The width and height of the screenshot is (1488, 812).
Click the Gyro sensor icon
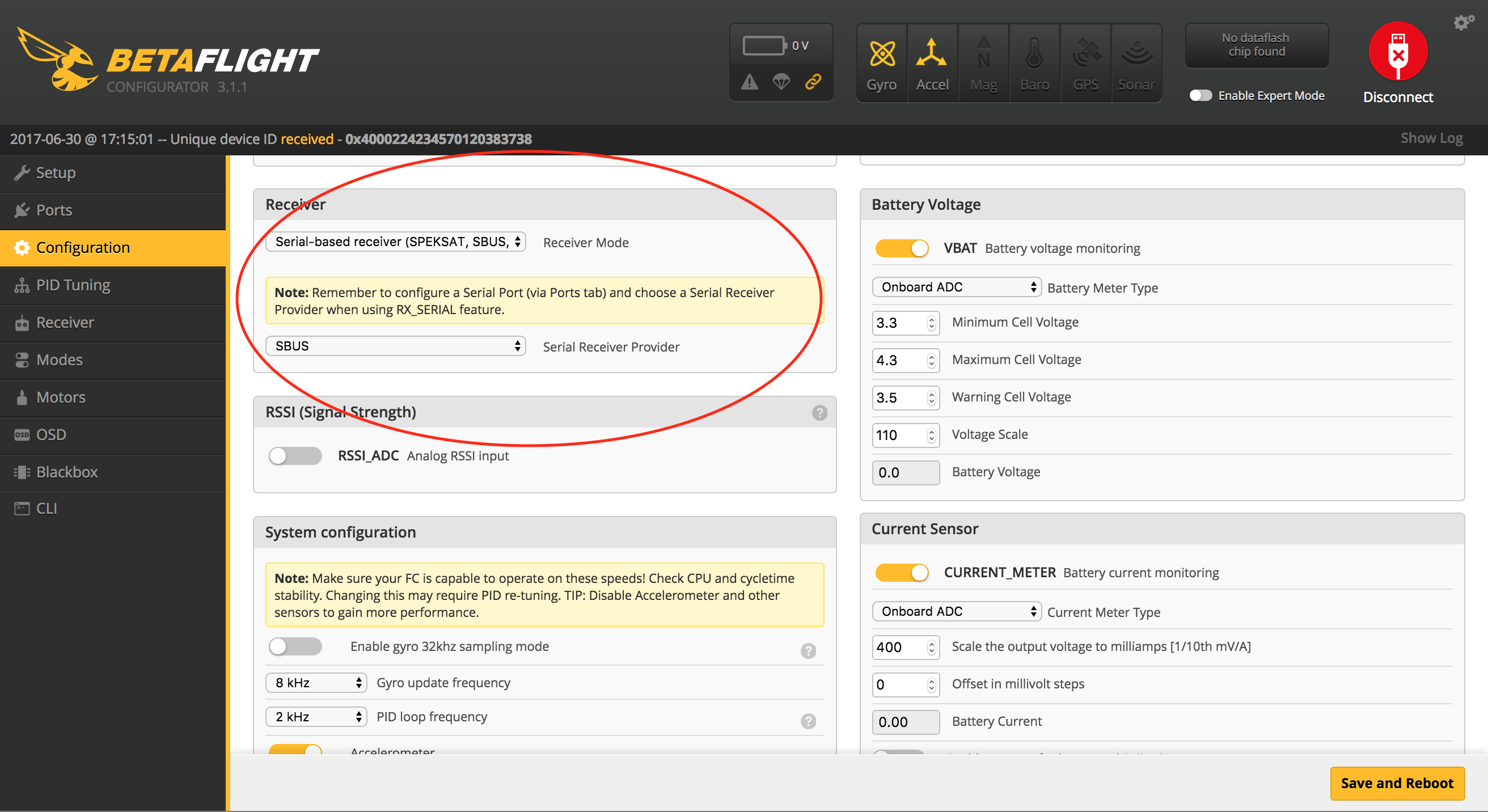pyautogui.click(x=881, y=54)
